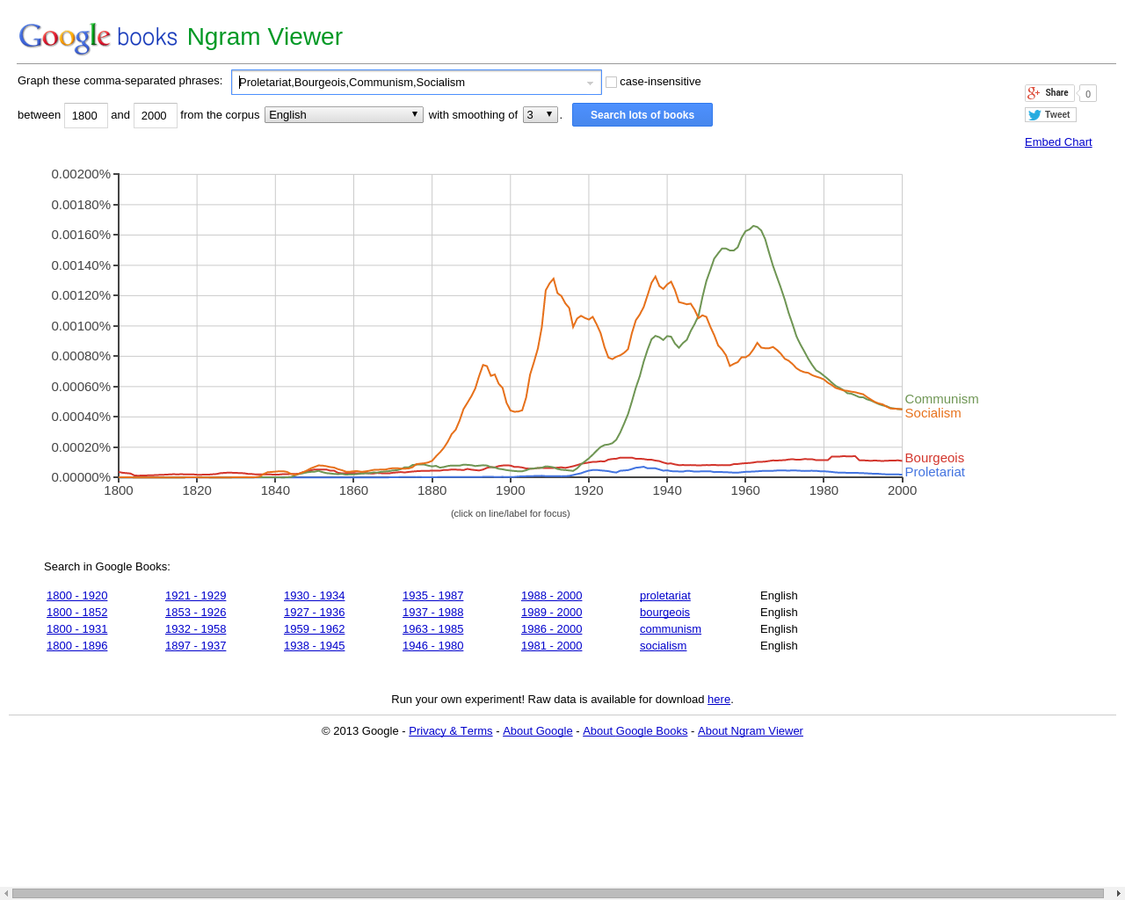Open the About Ngram Viewer link
The width and height of the screenshot is (1125, 900).
(x=750, y=731)
